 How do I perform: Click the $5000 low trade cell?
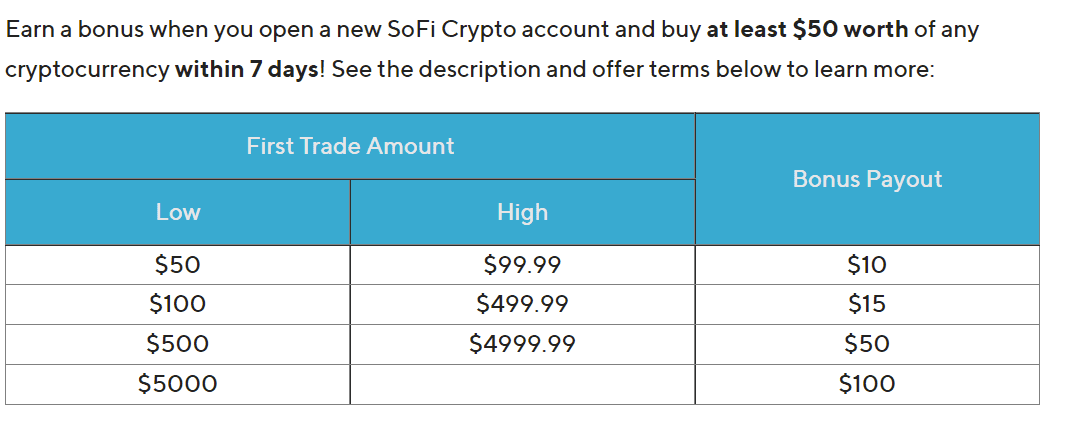[178, 384]
